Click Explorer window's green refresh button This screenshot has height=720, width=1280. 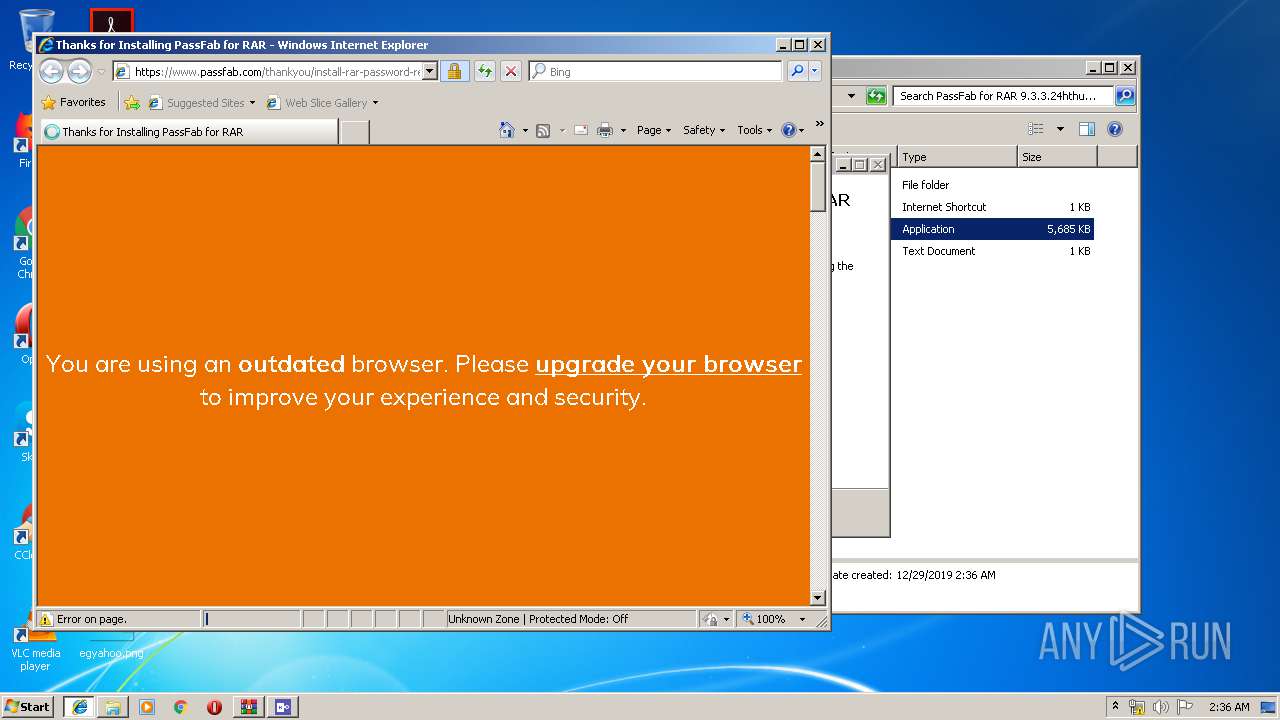pos(876,96)
